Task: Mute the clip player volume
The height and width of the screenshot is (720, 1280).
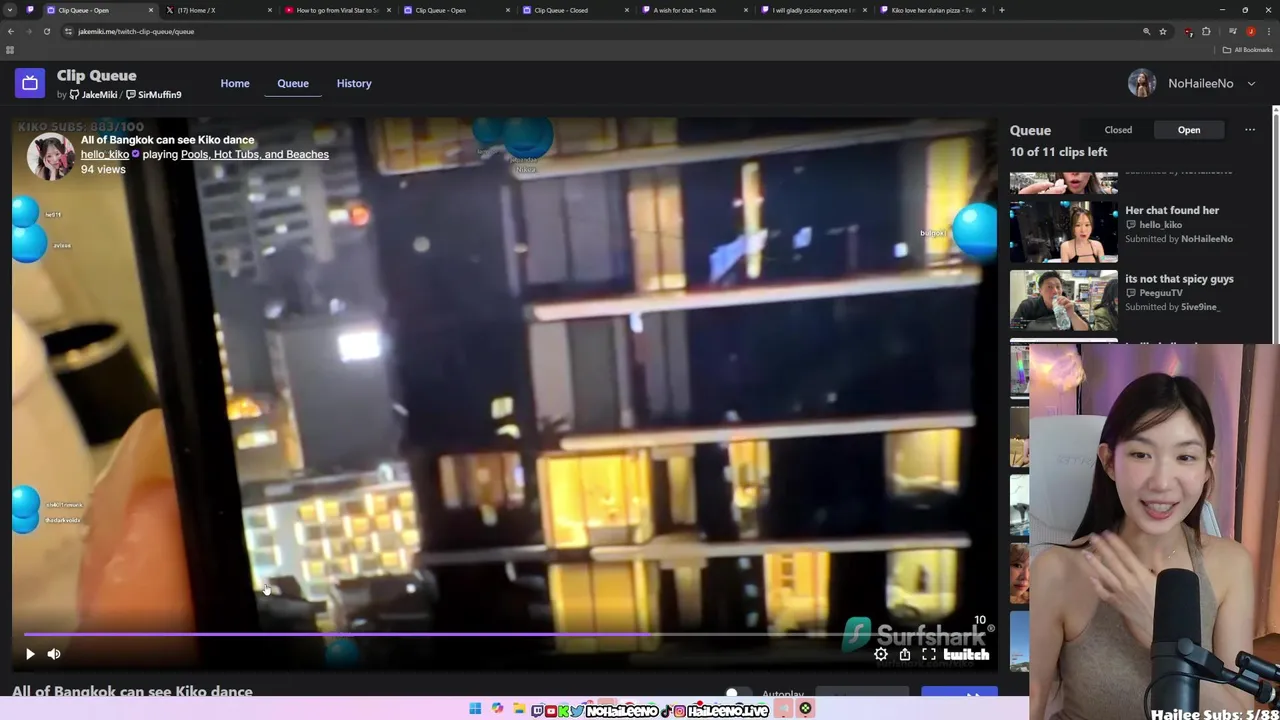Action: pyautogui.click(x=54, y=654)
